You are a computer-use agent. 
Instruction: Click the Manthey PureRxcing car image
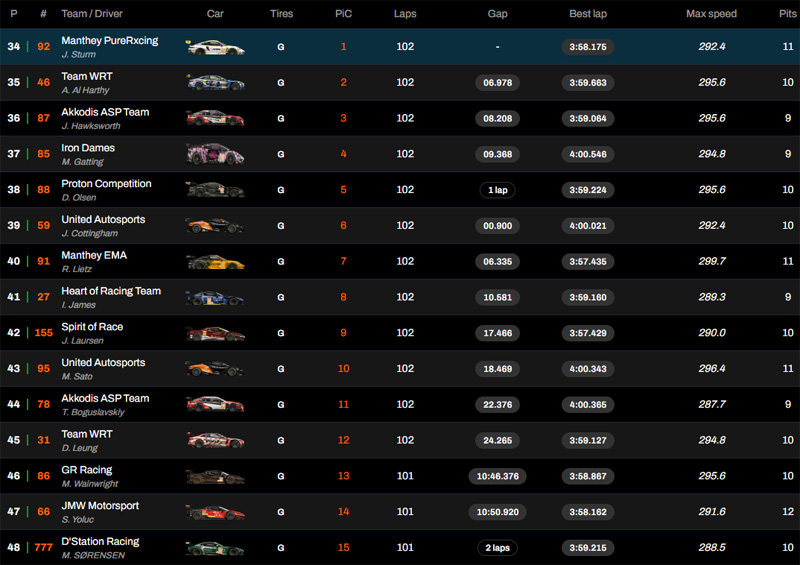(x=215, y=47)
